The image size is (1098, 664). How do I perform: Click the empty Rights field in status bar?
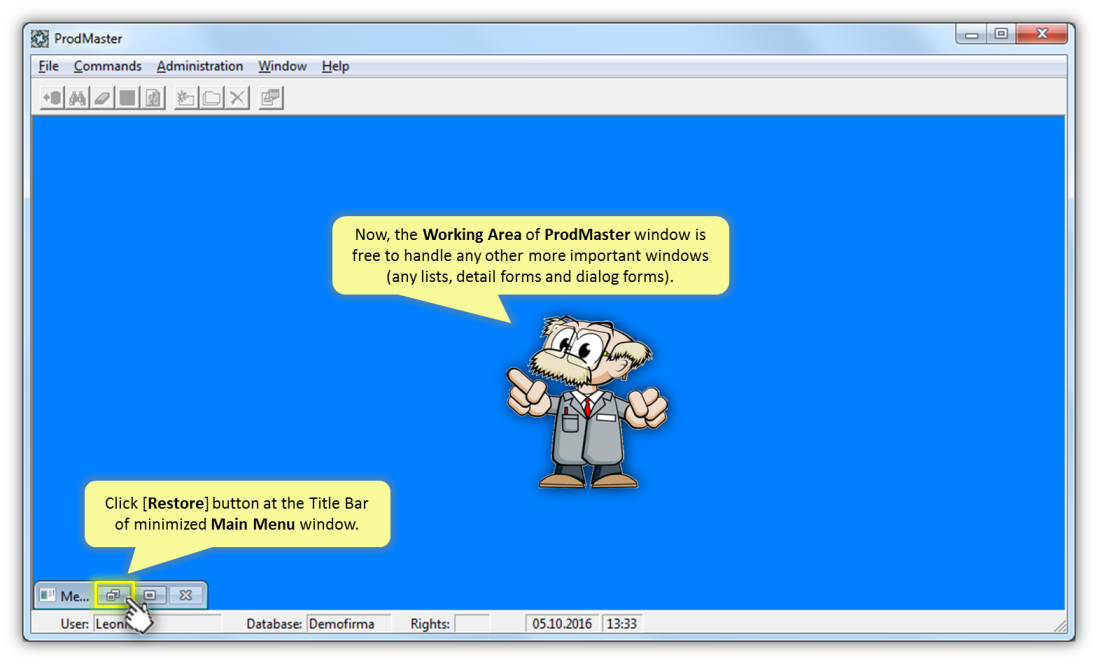point(472,623)
